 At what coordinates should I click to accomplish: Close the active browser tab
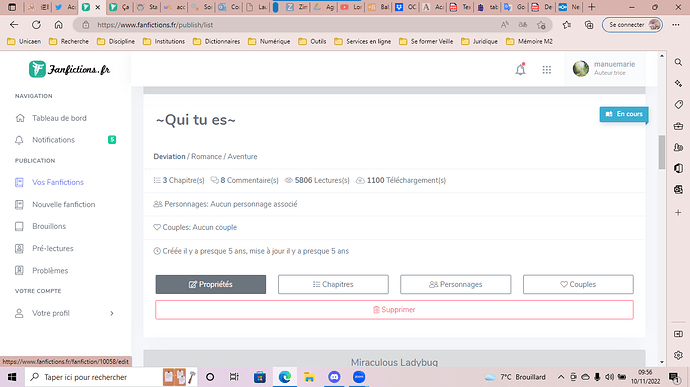point(98,7)
